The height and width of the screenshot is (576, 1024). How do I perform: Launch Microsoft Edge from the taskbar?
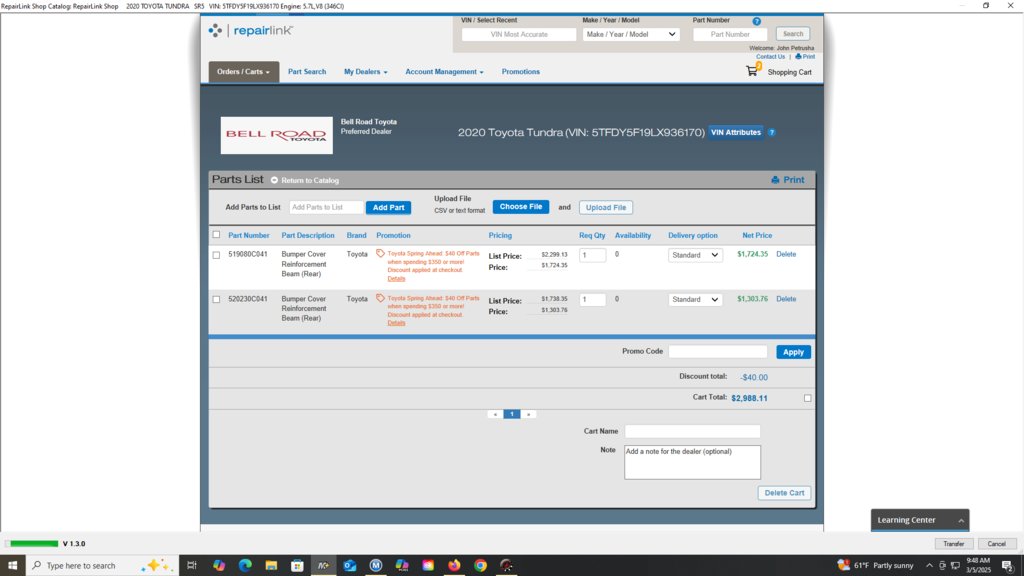(x=245, y=565)
